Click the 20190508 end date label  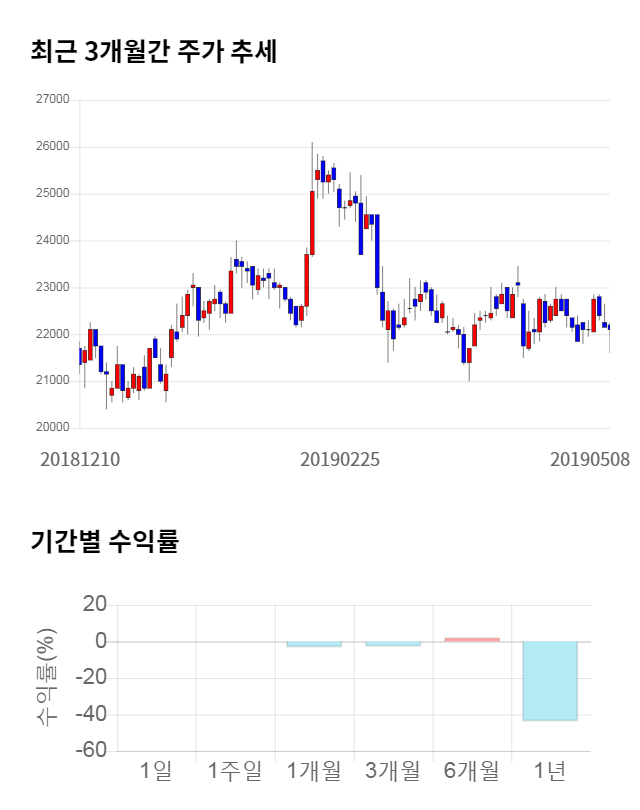[x=590, y=460]
